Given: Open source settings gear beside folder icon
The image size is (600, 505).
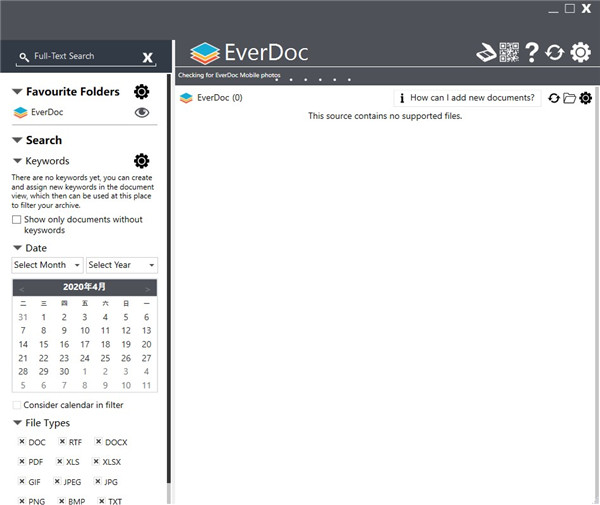Looking at the screenshot, I should coord(585,98).
